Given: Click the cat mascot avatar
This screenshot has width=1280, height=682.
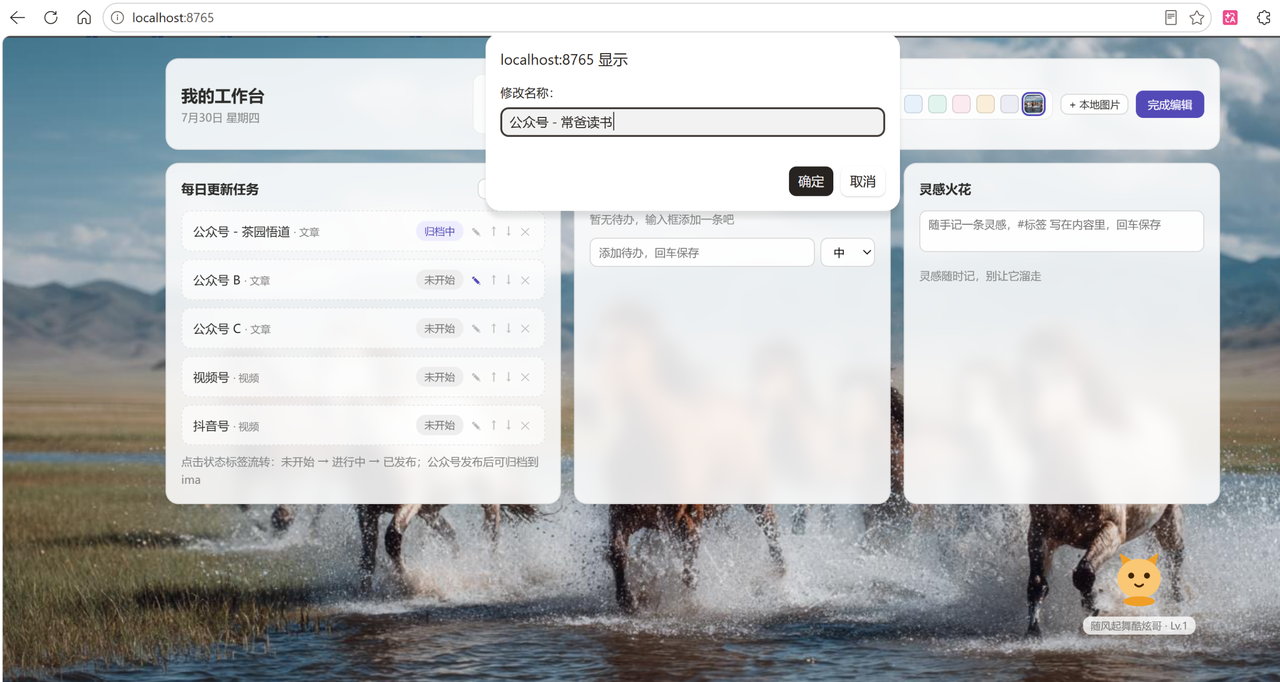Looking at the screenshot, I should coord(1138,579).
